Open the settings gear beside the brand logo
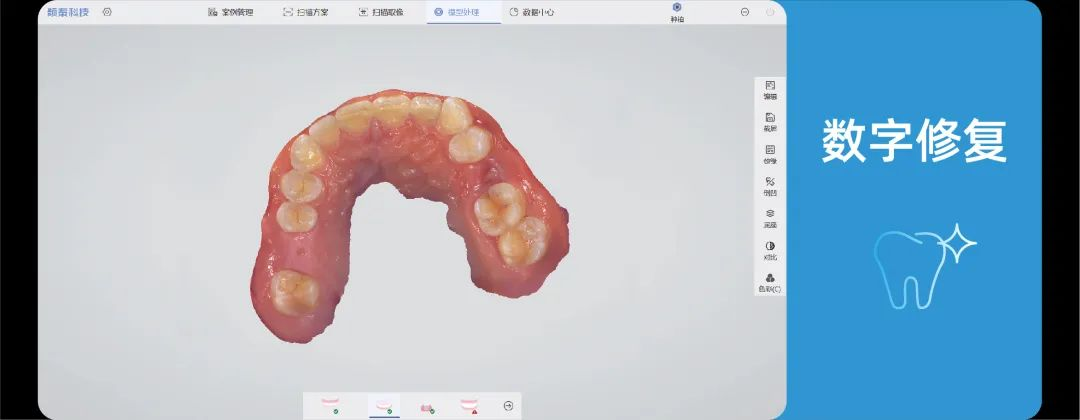The height and width of the screenshot is (420, 1080). (x=107, y=12)
